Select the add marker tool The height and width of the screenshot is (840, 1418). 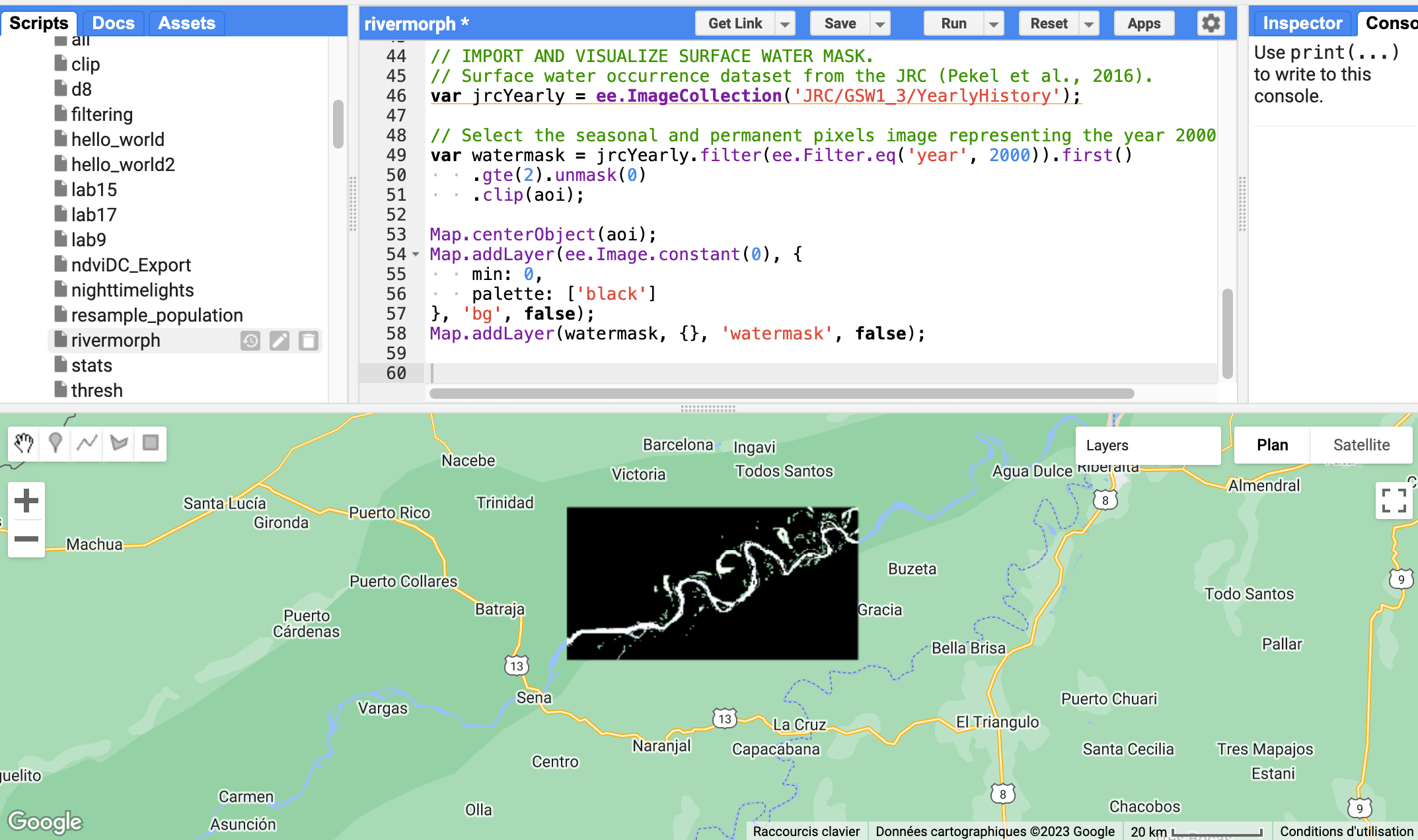[56, 443]
